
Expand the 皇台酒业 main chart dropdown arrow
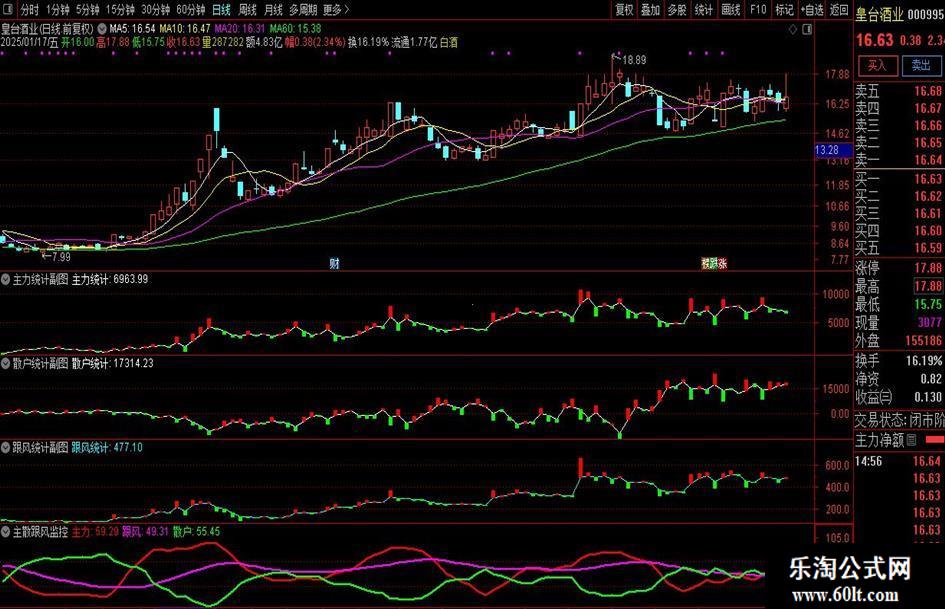pos(102,28)
